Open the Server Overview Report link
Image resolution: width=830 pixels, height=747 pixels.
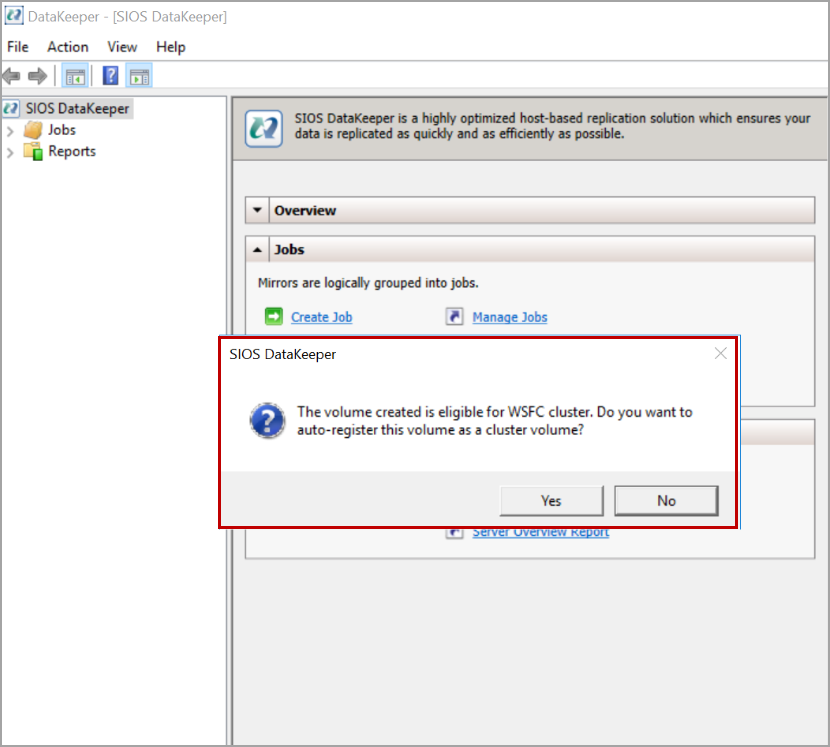tap(540, 533)
